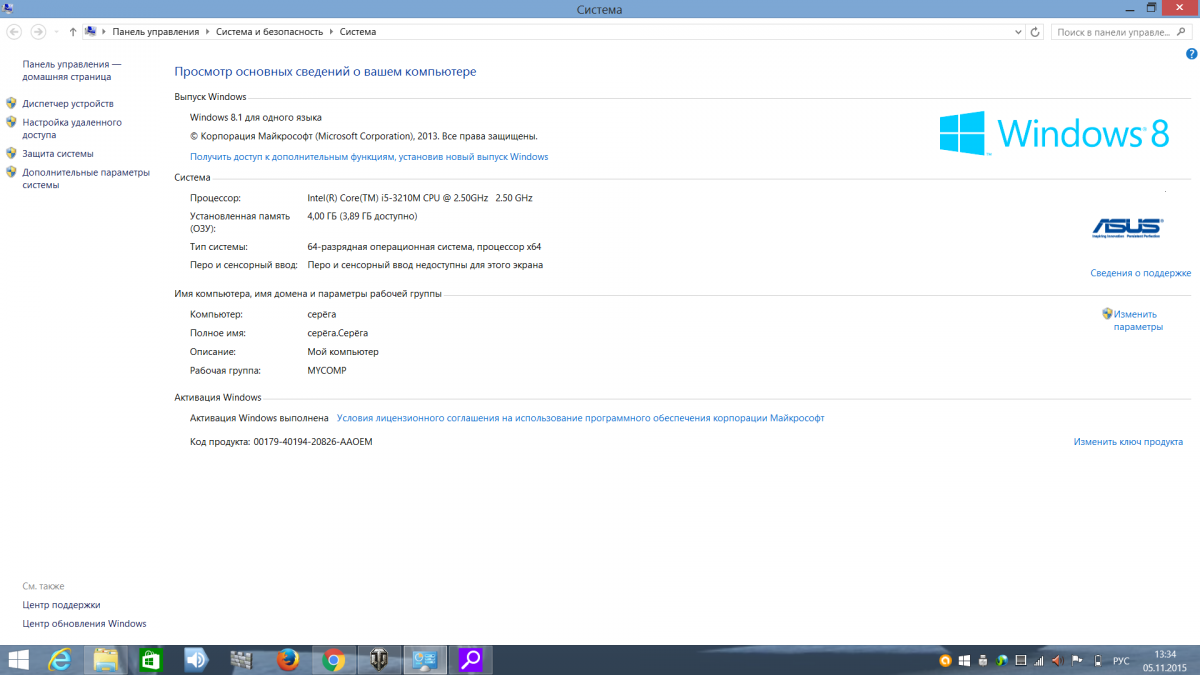
Task: Click the ASUS logo
Action: click(x=1127, y=227)
